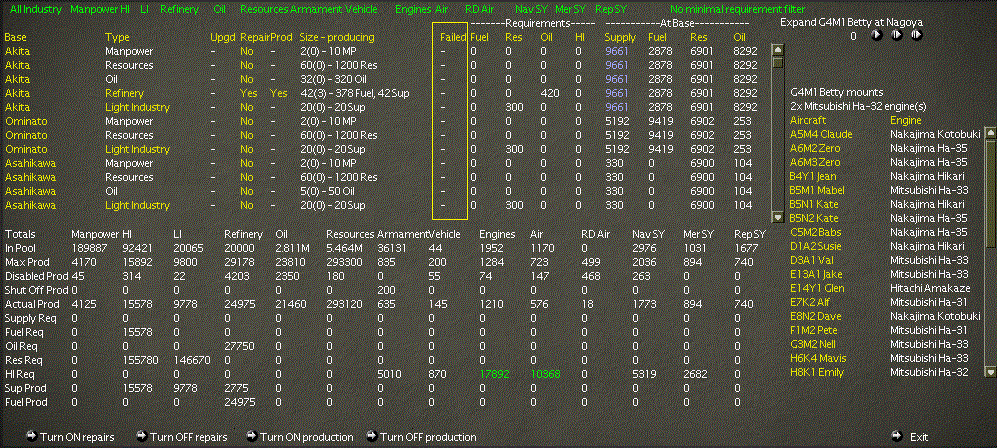Viewport: 997px width, 448px height.
Task: Click the first single-arrow Expand G4M1 Betty button
Action: 877,36
